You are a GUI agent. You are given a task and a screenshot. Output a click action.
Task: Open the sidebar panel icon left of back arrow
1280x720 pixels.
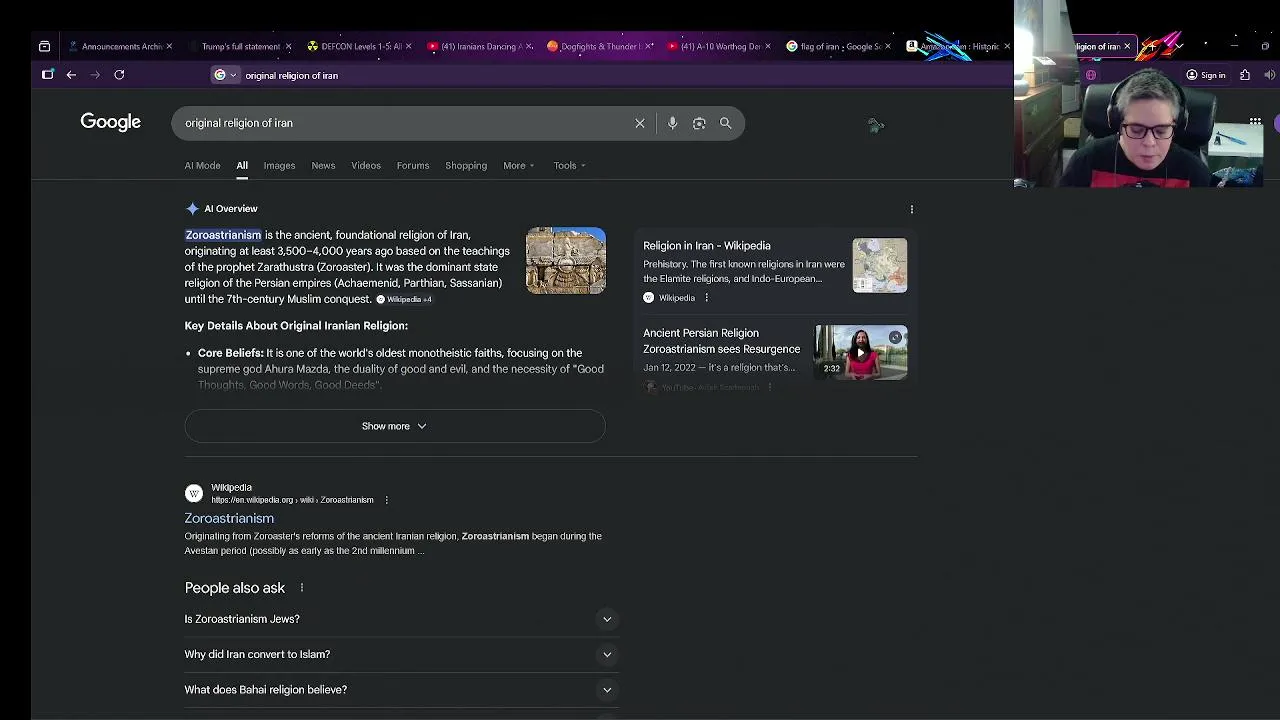coord(47,74)
